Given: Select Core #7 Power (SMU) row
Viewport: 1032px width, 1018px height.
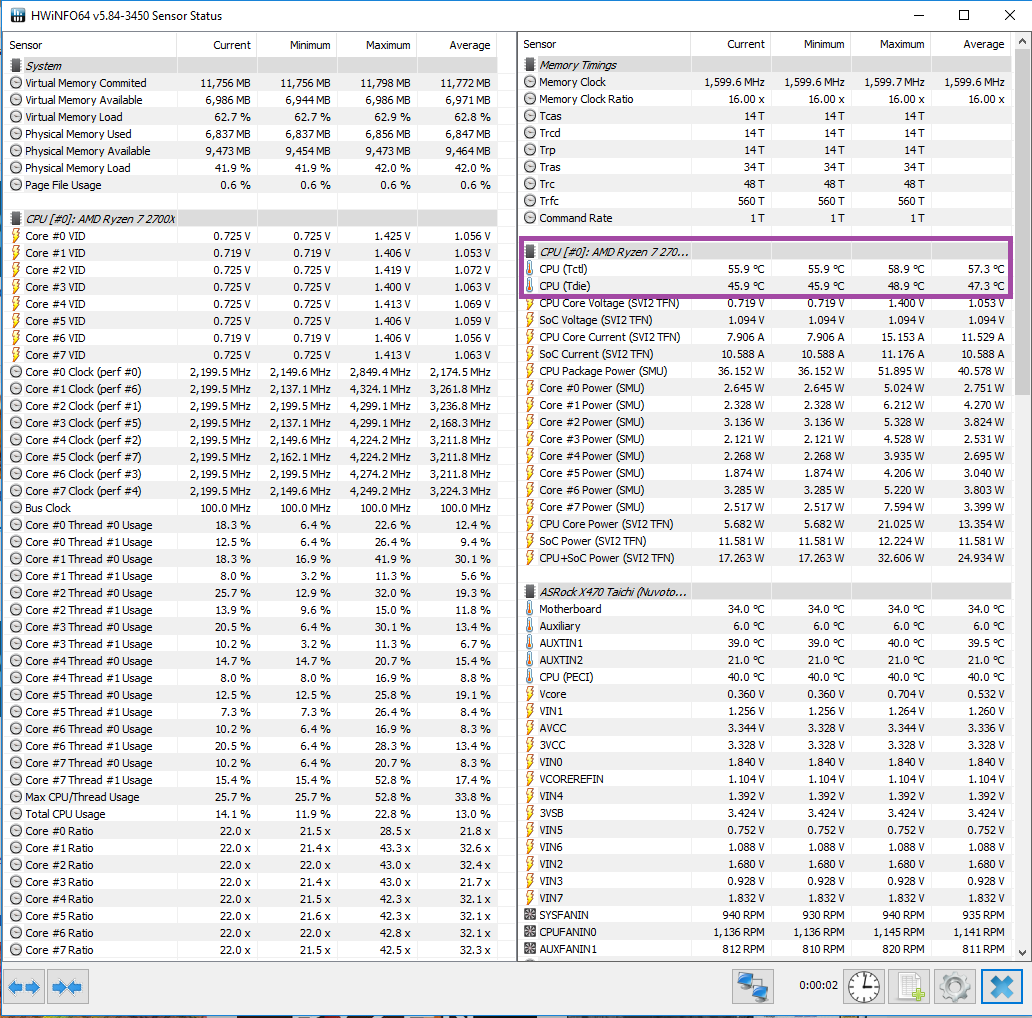Looking at the screenshot, I should coord(765,507).
